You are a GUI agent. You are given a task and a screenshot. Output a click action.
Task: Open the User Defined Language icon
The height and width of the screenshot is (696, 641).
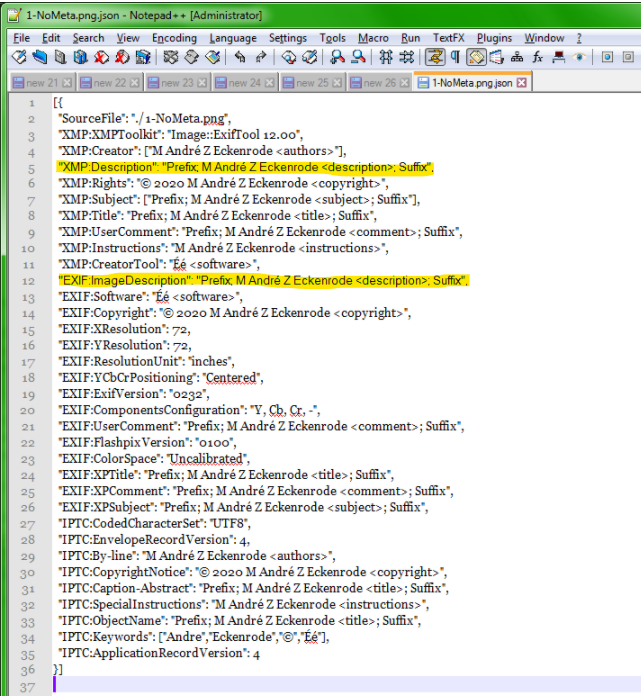click(496, 57)
